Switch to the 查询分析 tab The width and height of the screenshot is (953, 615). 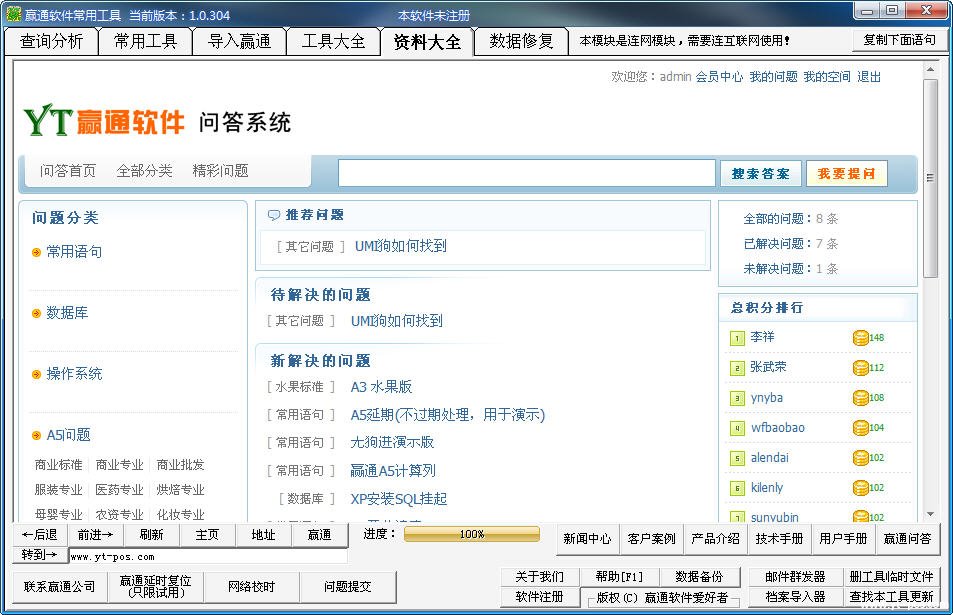pyautogui.click(x=51, y=41)
